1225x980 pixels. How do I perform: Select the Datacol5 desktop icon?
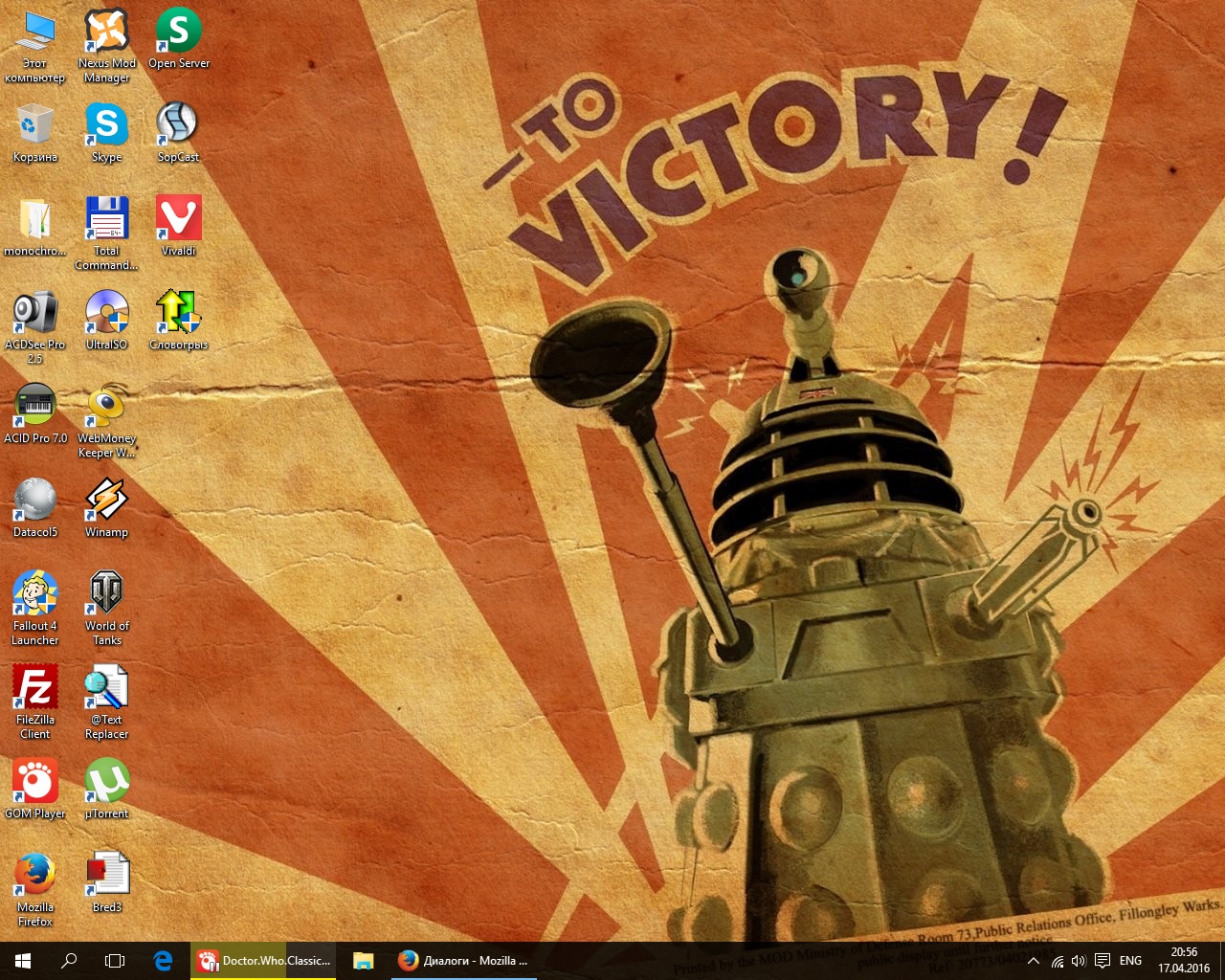[35, 508]
